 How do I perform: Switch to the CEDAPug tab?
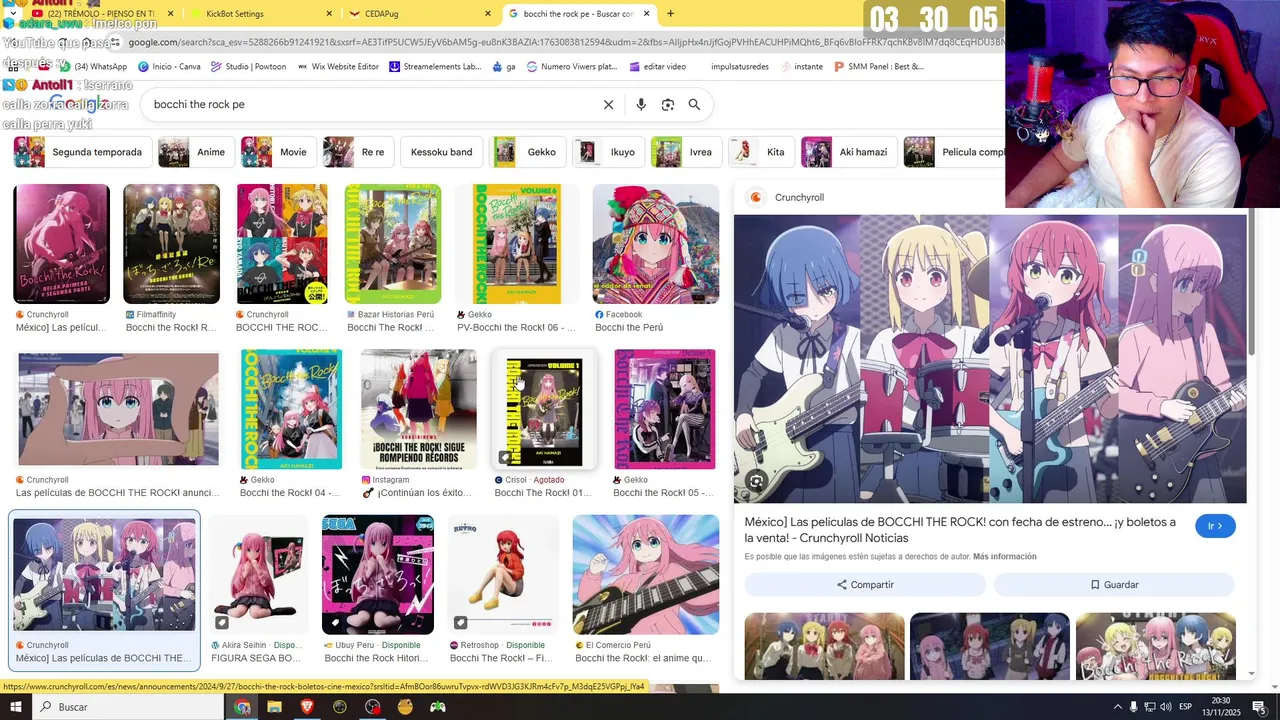tap(420, 14)
